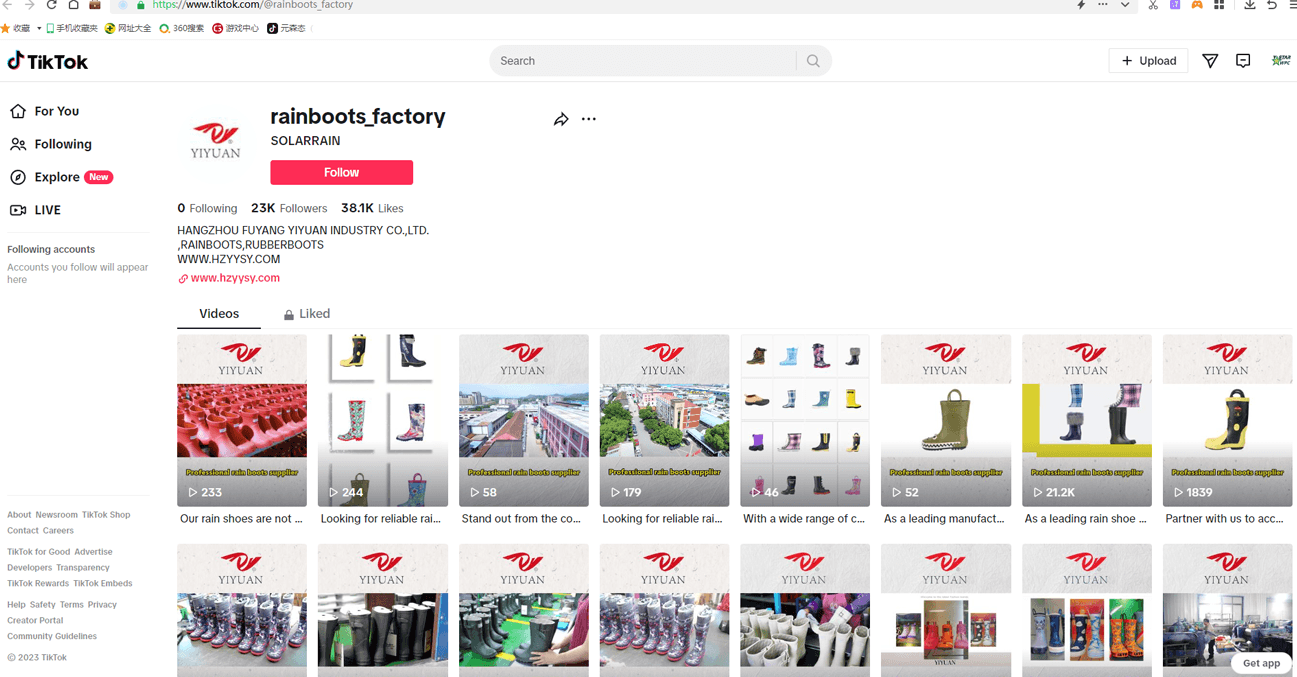This screenshot has height=677, width=1297.
Task: Reload the page with browser refresh
Action: (x=51, y=5)
